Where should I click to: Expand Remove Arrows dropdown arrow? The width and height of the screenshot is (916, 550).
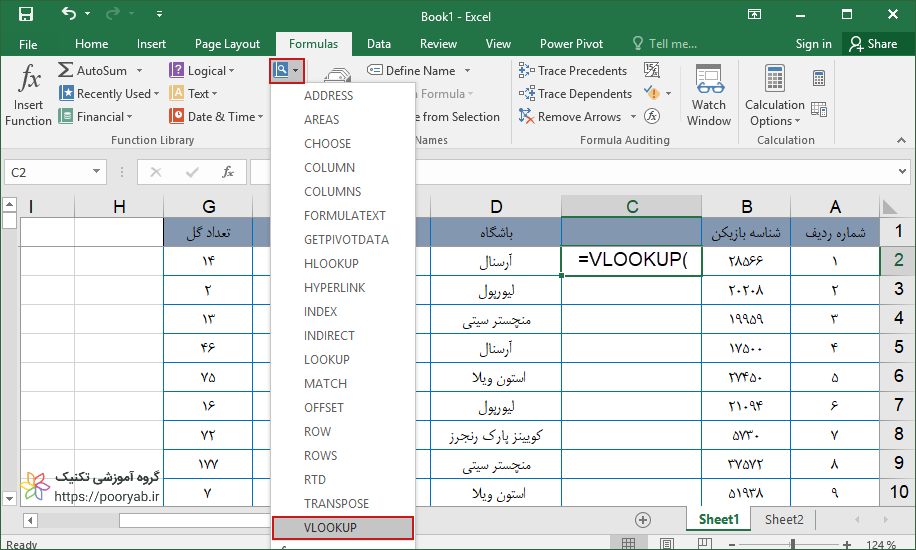633,116
